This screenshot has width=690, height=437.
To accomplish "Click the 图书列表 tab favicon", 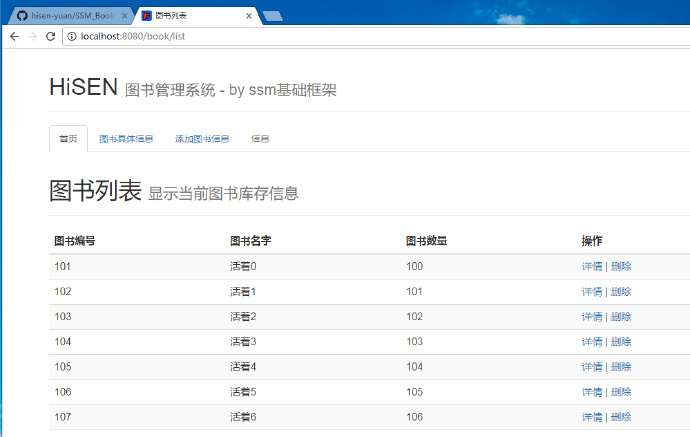I will tap(147, 16).
